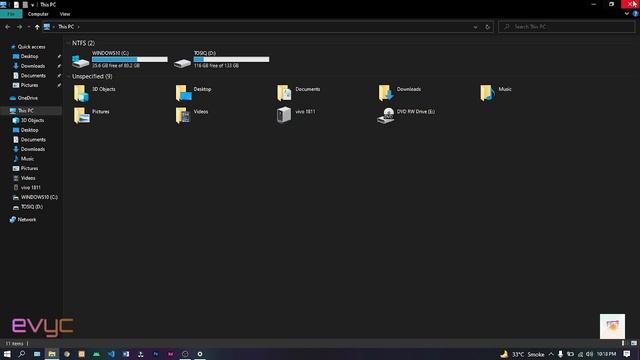Open taskbar Search magnifier
Screen dimensions: 640x360
coord(22,354)
